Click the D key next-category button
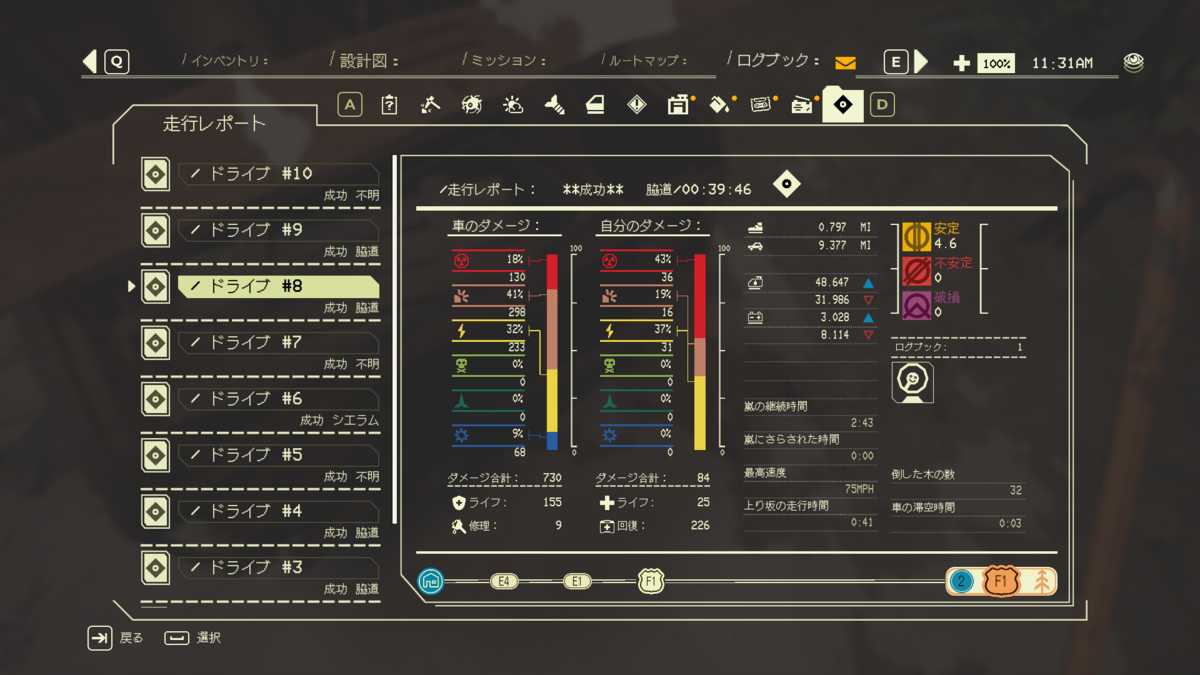The width and height of the screenshot is (1200, 675). (x=882, y=104)
